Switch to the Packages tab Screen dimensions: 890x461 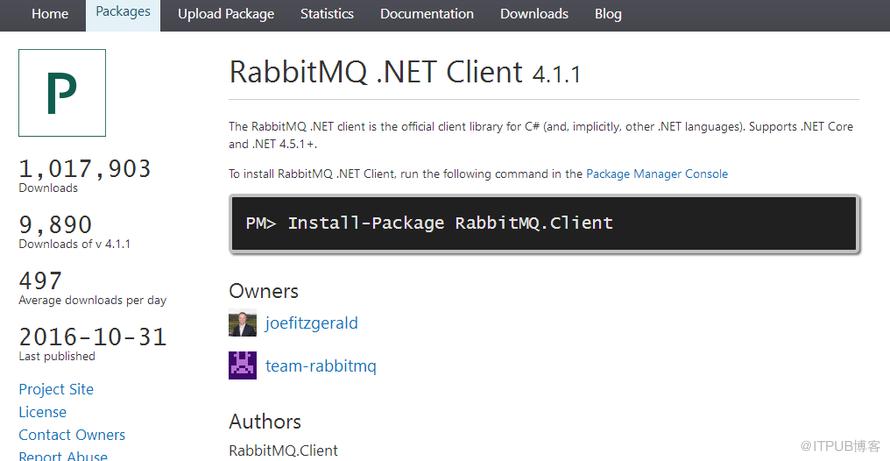click(123, 15)
